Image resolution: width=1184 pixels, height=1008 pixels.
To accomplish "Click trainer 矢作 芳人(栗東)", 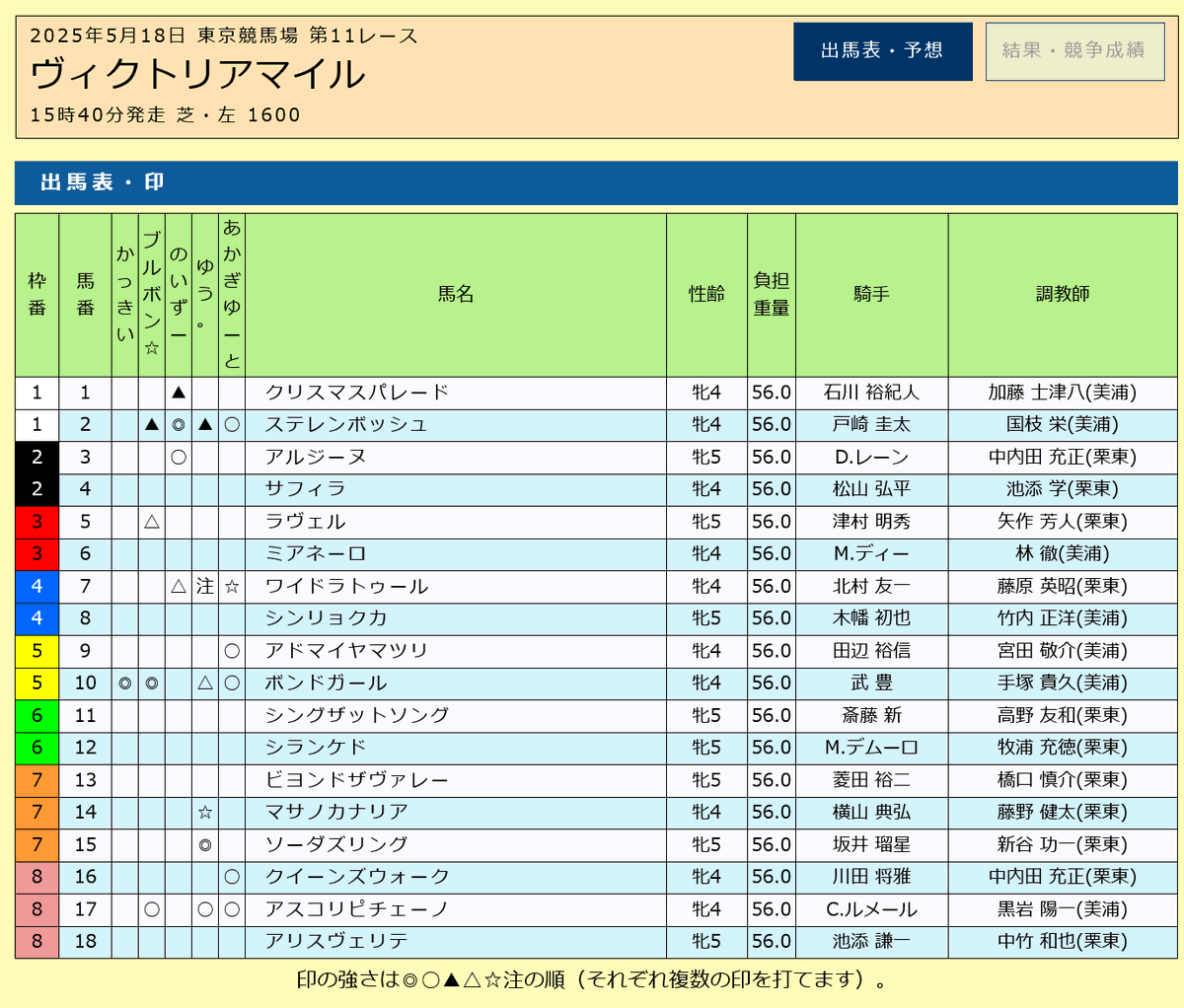I will 1063,522.
